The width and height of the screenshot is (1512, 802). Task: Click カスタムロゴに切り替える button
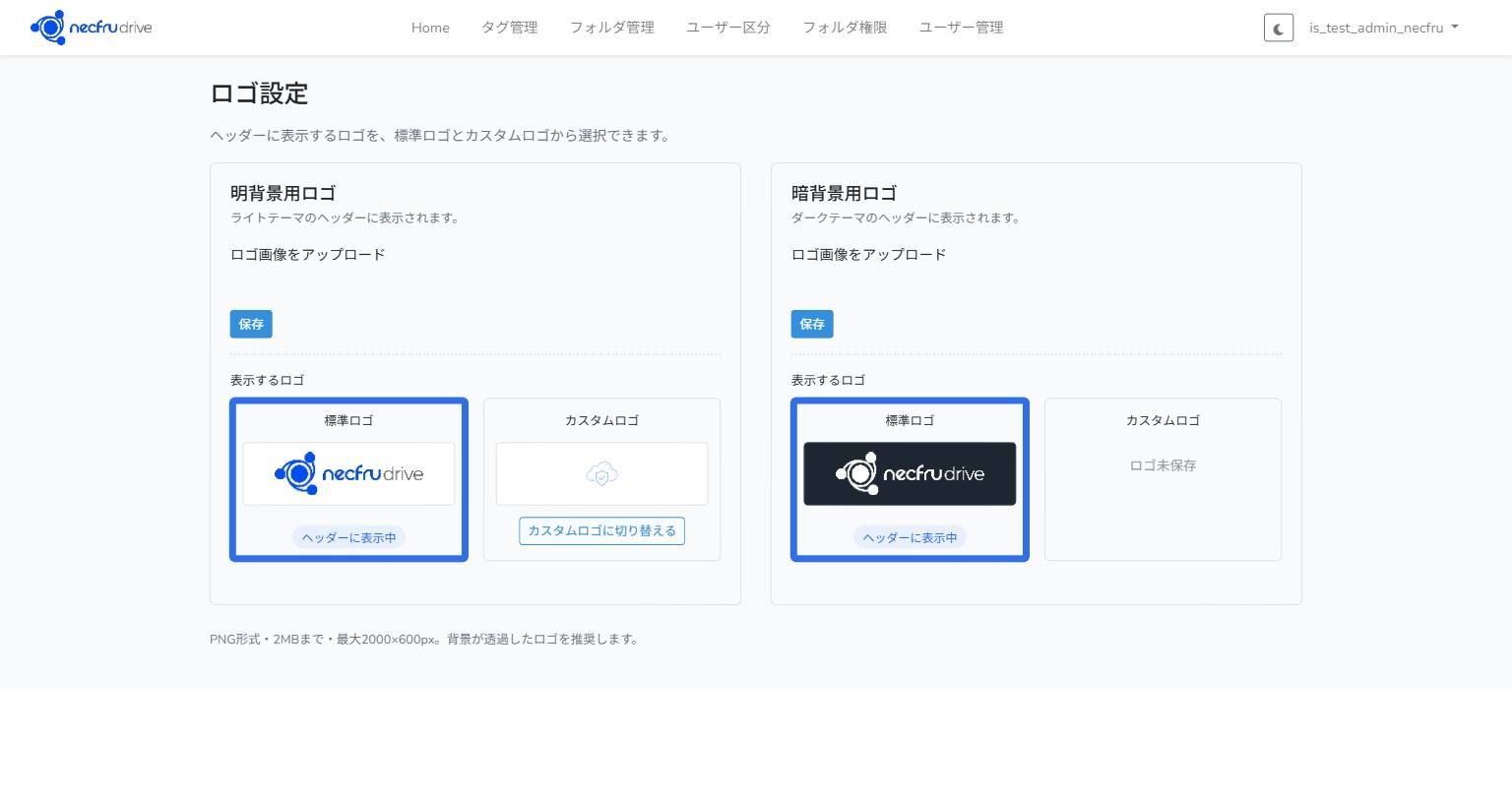(601, 530)
